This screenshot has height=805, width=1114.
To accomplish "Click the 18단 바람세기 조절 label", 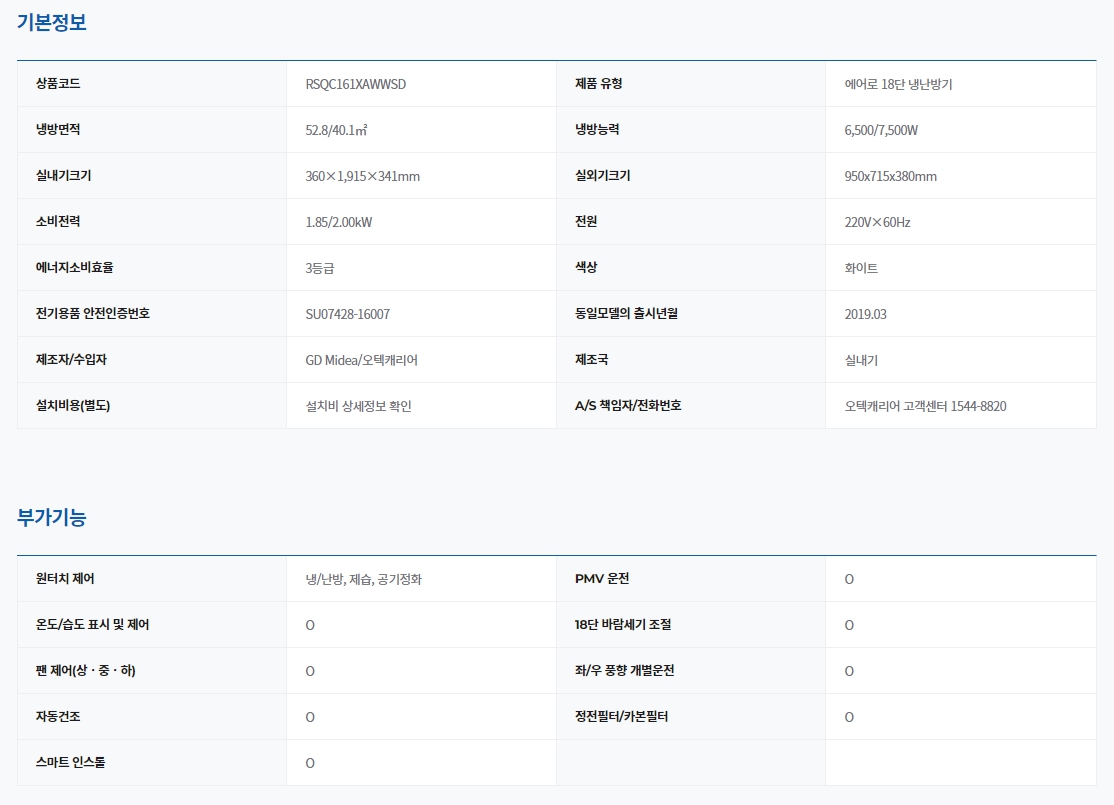I will click(x=623, y=625).
